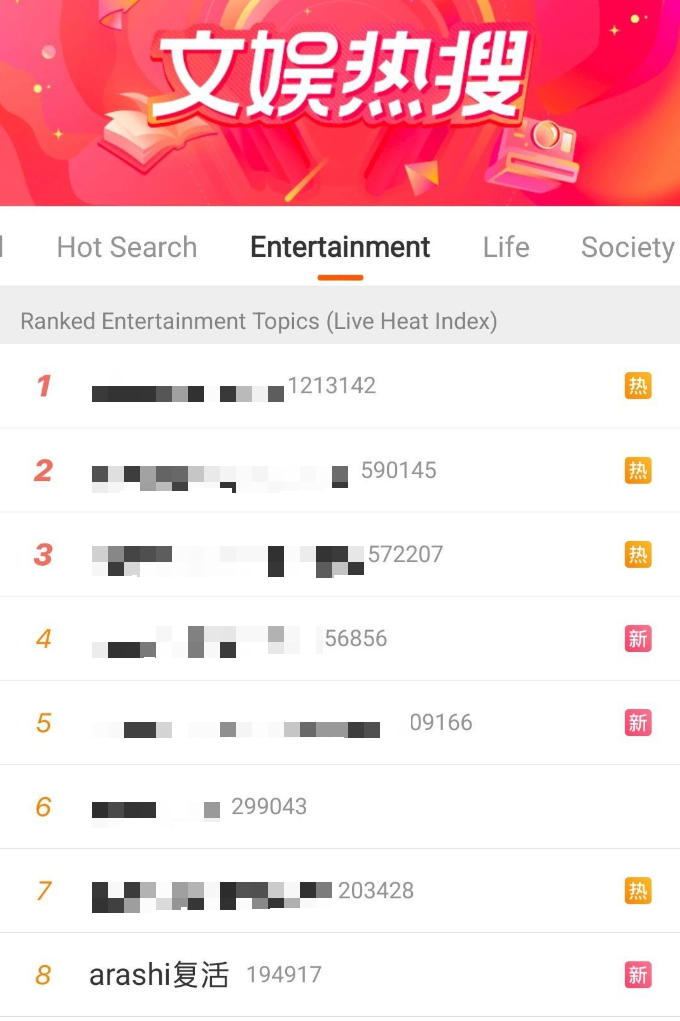Viewport: 680px width, 1021px height.
Task: Open topic with heat index 572207
Action: (x=340, y=554)
